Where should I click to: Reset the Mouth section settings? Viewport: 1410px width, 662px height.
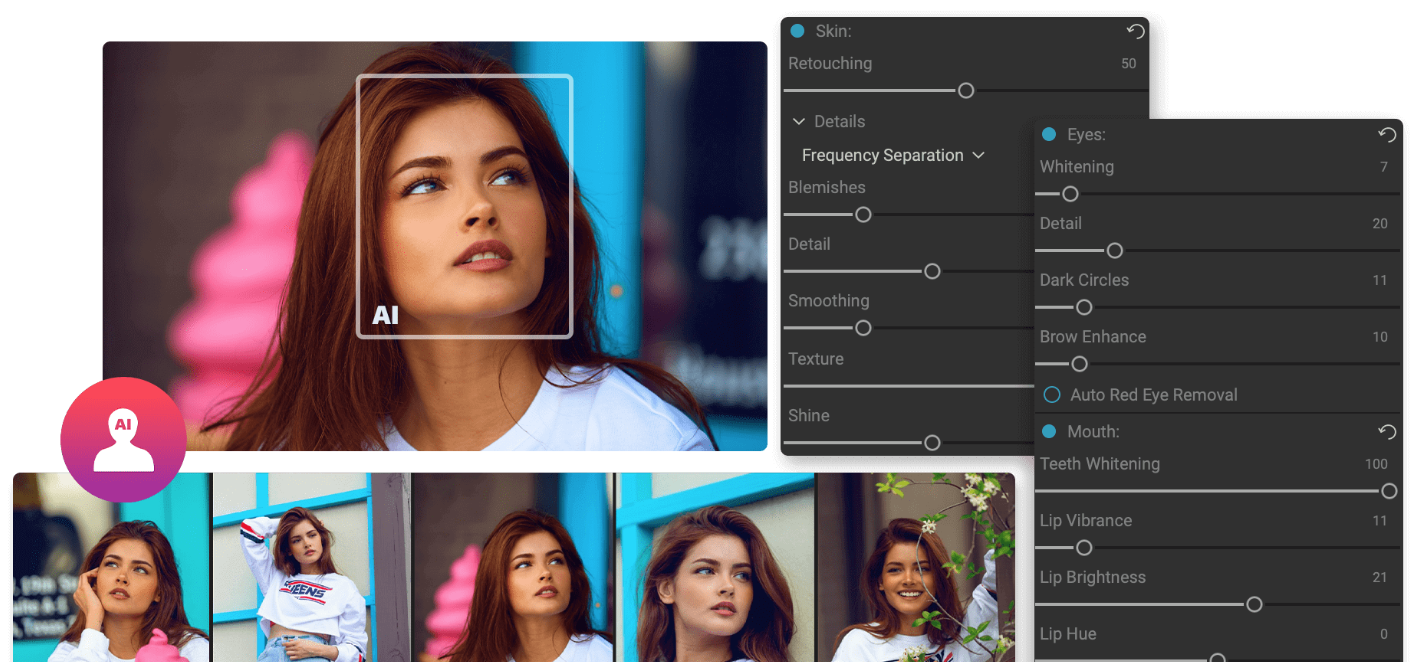1387,432
